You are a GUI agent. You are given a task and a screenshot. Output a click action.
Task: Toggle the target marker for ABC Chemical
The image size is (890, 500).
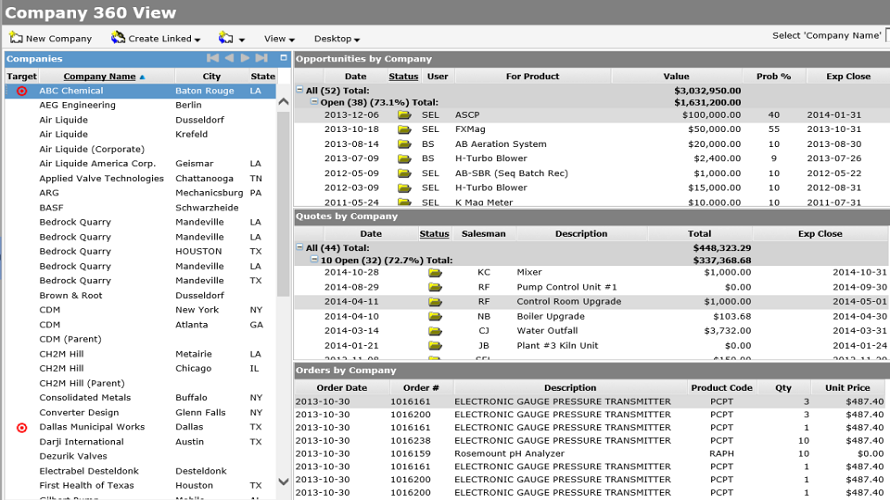point(22,91)
